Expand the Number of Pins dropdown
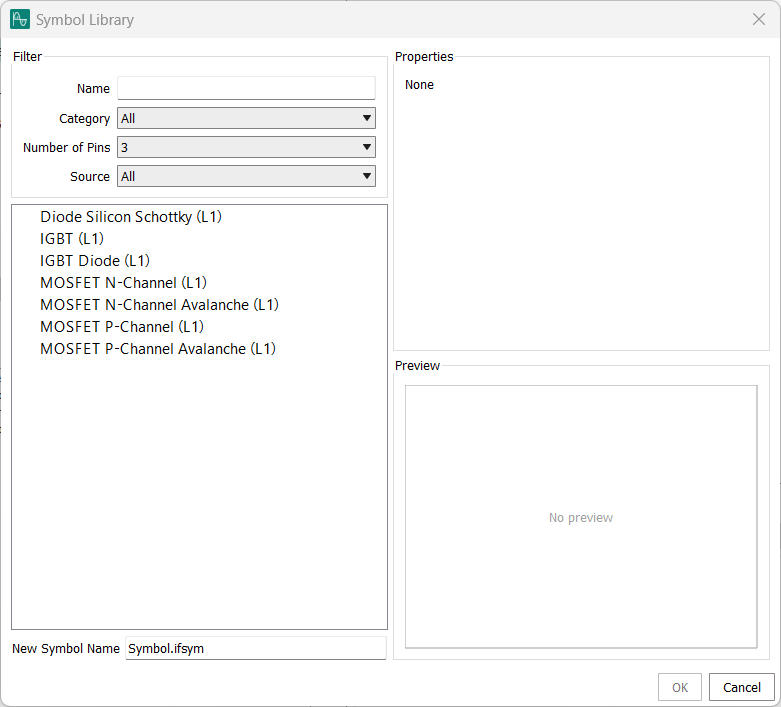Screen dimensions: 781x707 point(246,147)
